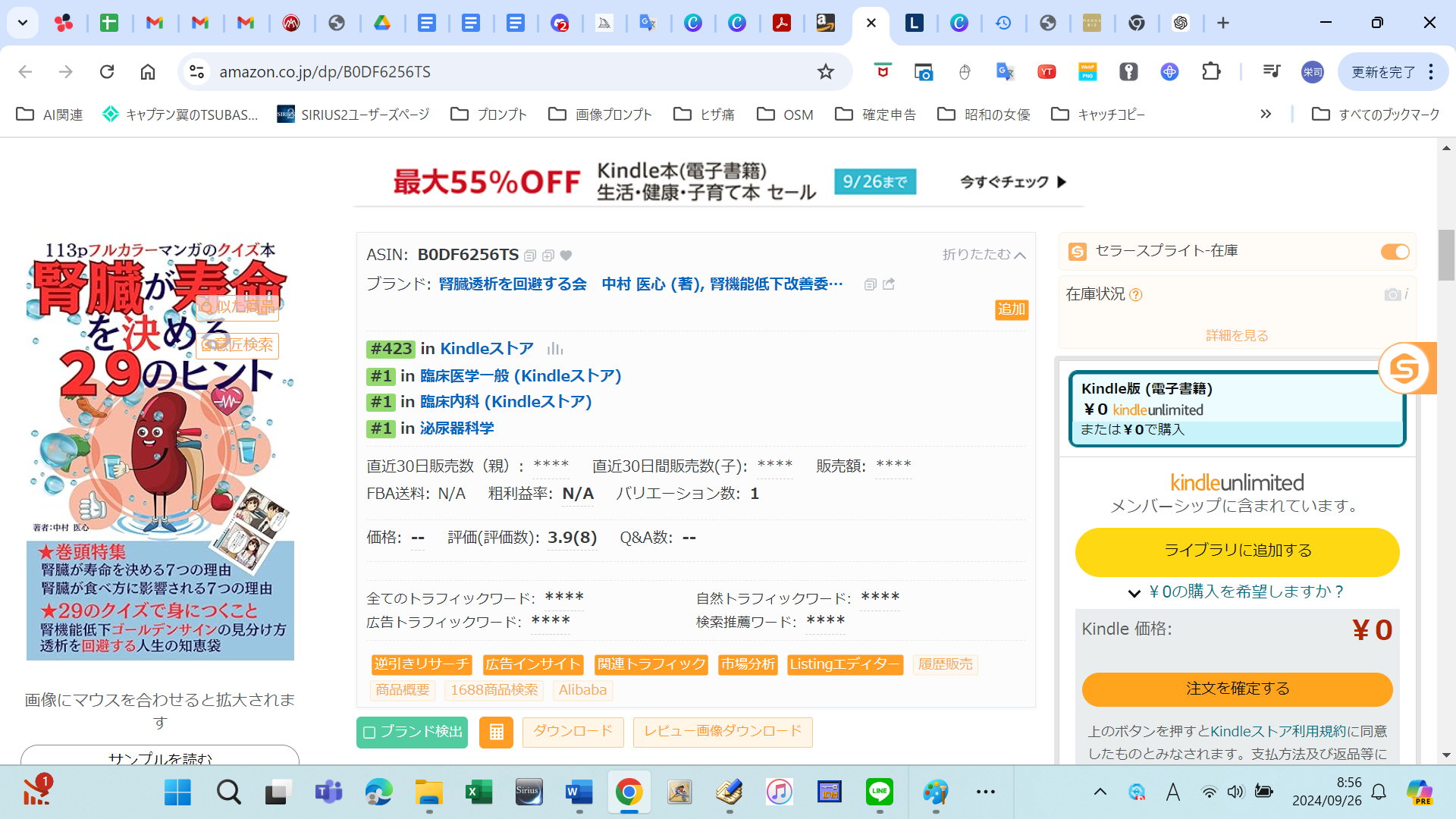Image resolution: width=1456 pixels, height=819 pixels.
Task: Click the orange 追加 button
Action: [1012, 309]
